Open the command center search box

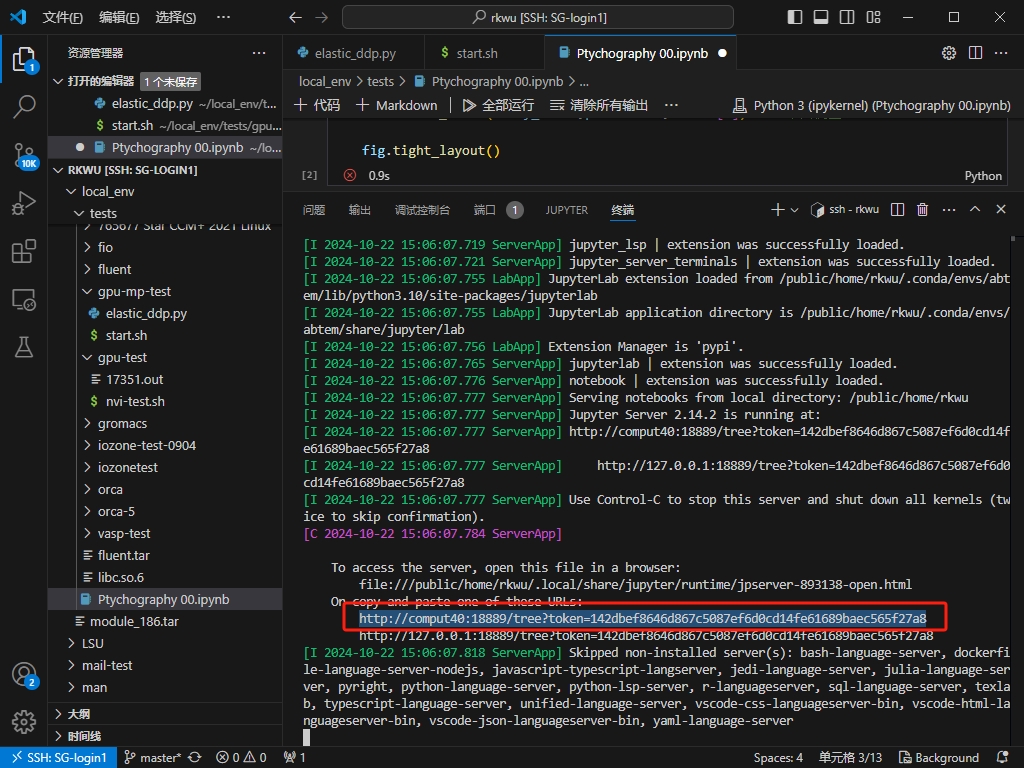point(537,18)
